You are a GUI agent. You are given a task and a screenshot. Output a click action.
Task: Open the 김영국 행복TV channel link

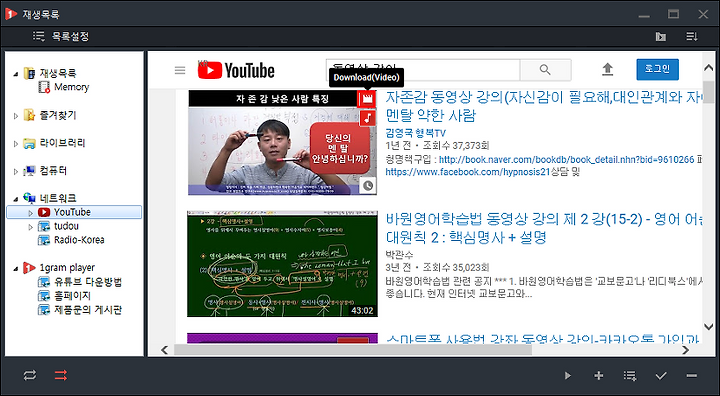click(x=416, y=133)
